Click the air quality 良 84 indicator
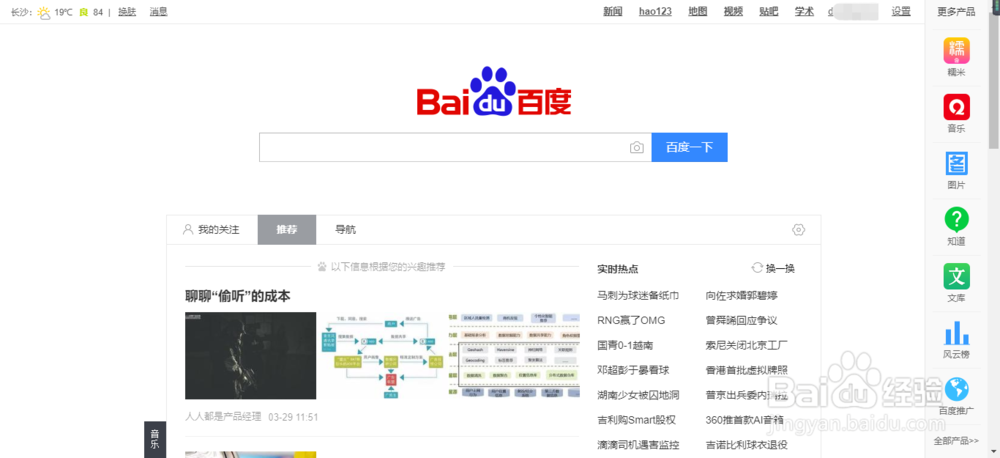Screen dimensions: 1000x458 click(x=91, y=11)
